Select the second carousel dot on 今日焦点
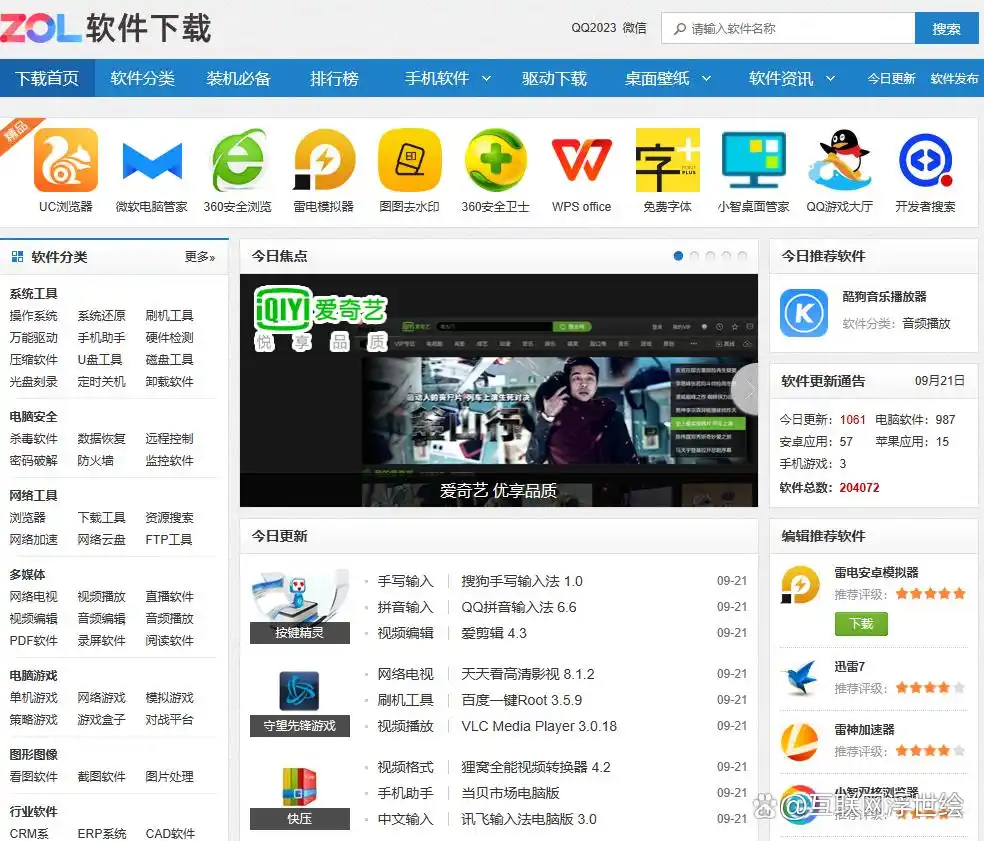Viewport: 984px width, 841px height. (x=695, y=256)
